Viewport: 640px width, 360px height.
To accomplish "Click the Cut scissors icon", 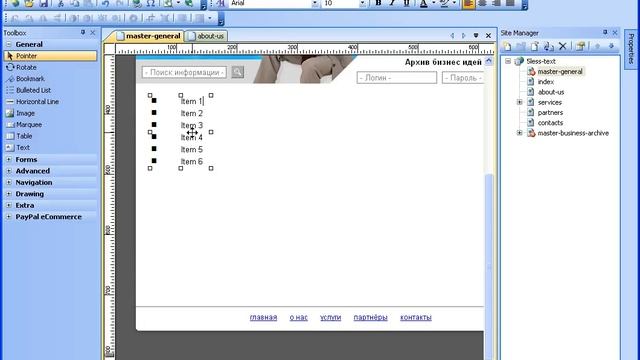I will (60, 3).
